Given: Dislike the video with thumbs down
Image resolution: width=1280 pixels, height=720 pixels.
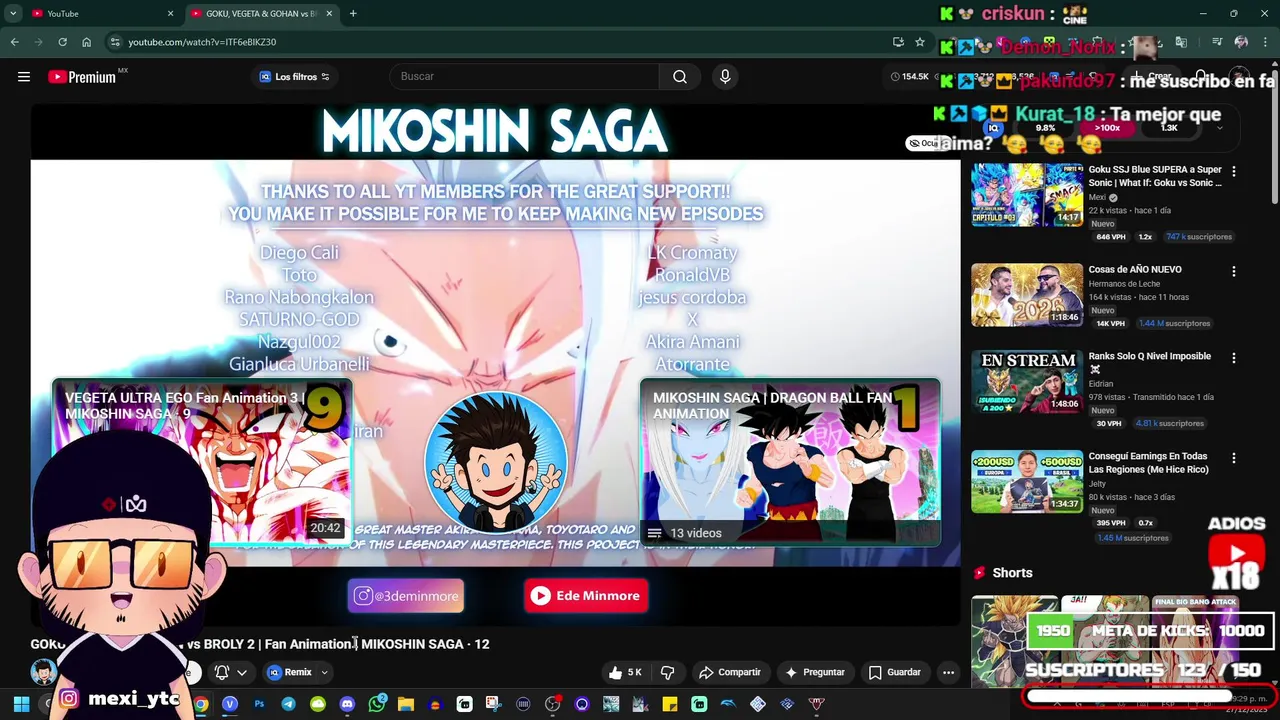Looking at the screenshot, I should coord(668,672).
